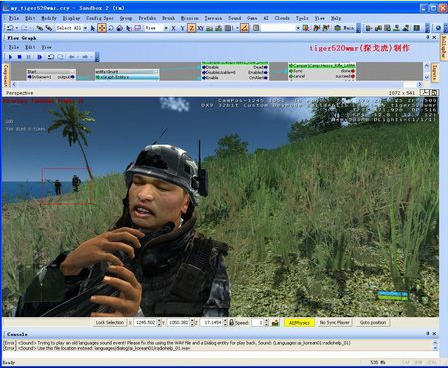Screen dimensions: 448x368
Task: Select the rotate object tool
Action: 111,28
